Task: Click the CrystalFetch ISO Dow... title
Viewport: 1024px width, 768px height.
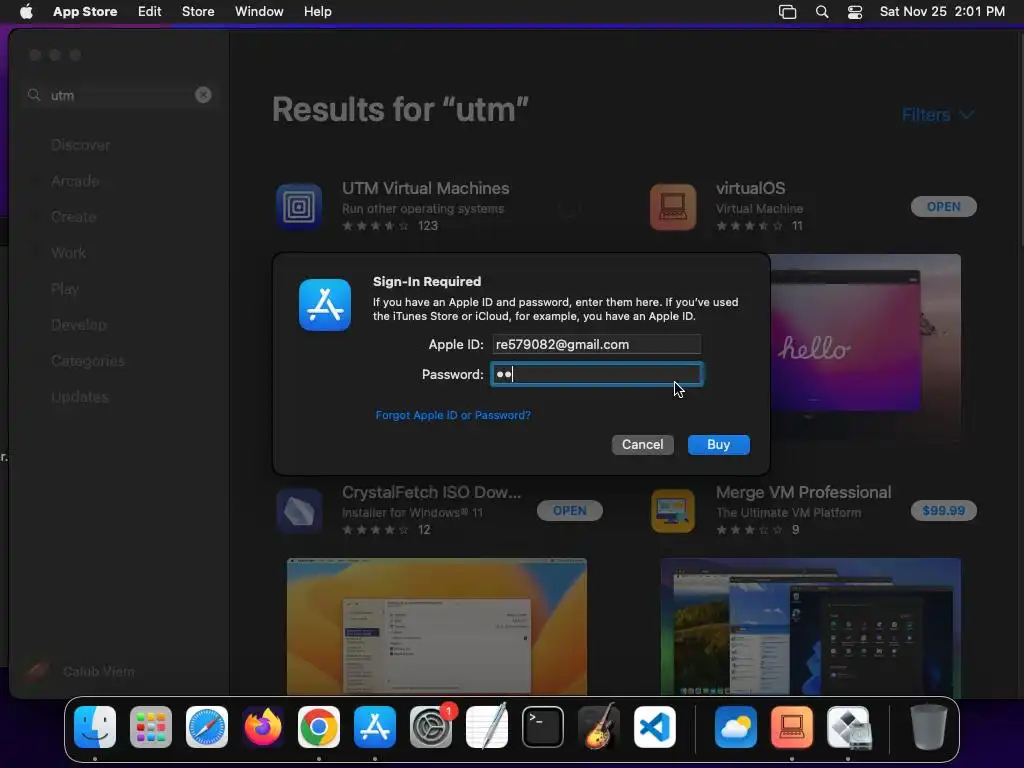Action: click(x=432, y=492)
